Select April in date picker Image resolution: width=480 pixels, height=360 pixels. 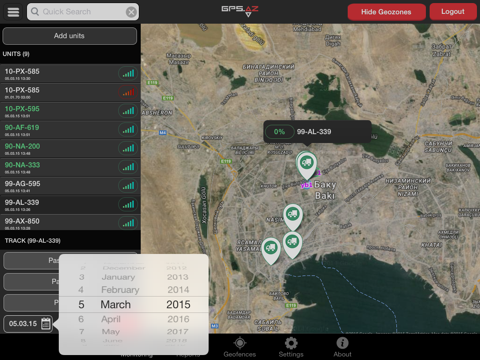tap(111, 319)
